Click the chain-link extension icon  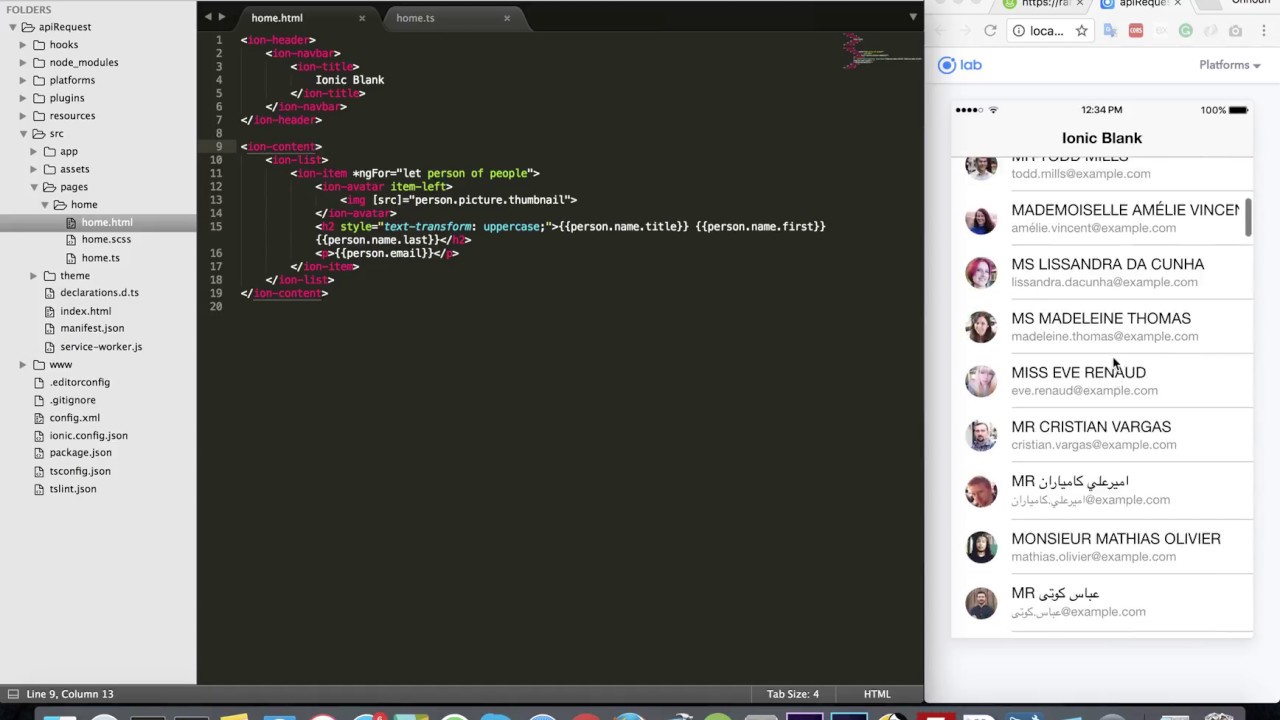pyautogui.click(x=1210, y=31)
